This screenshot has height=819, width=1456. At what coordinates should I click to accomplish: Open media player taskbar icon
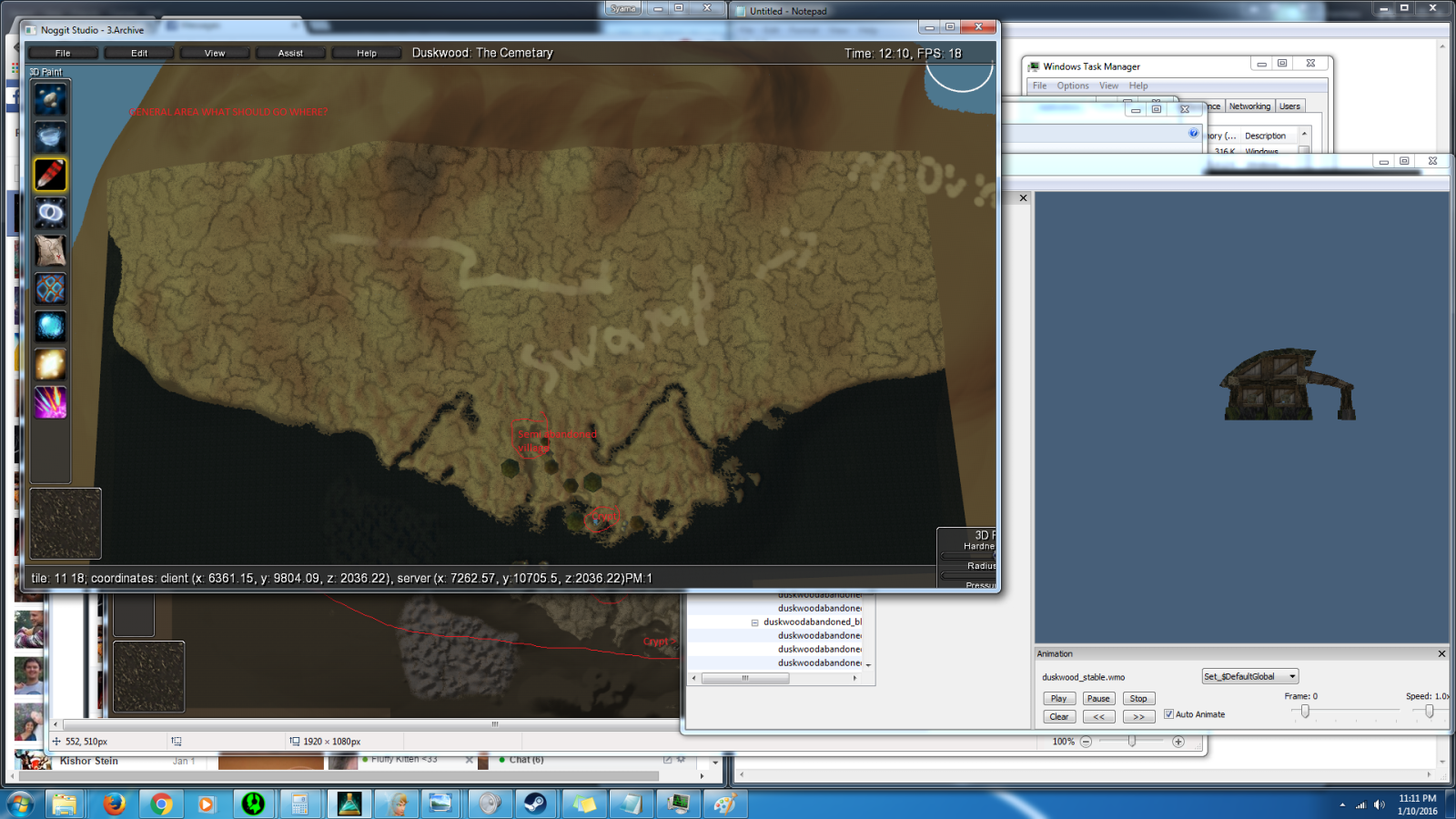pyautogui.click(x=207, y=804)
